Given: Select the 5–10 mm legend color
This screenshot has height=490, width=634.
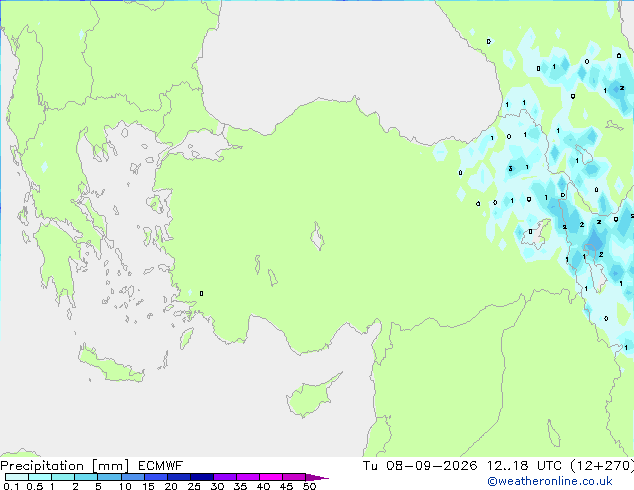Looking at the screenshot, I should pyautogui.click(x=109, y=477).
